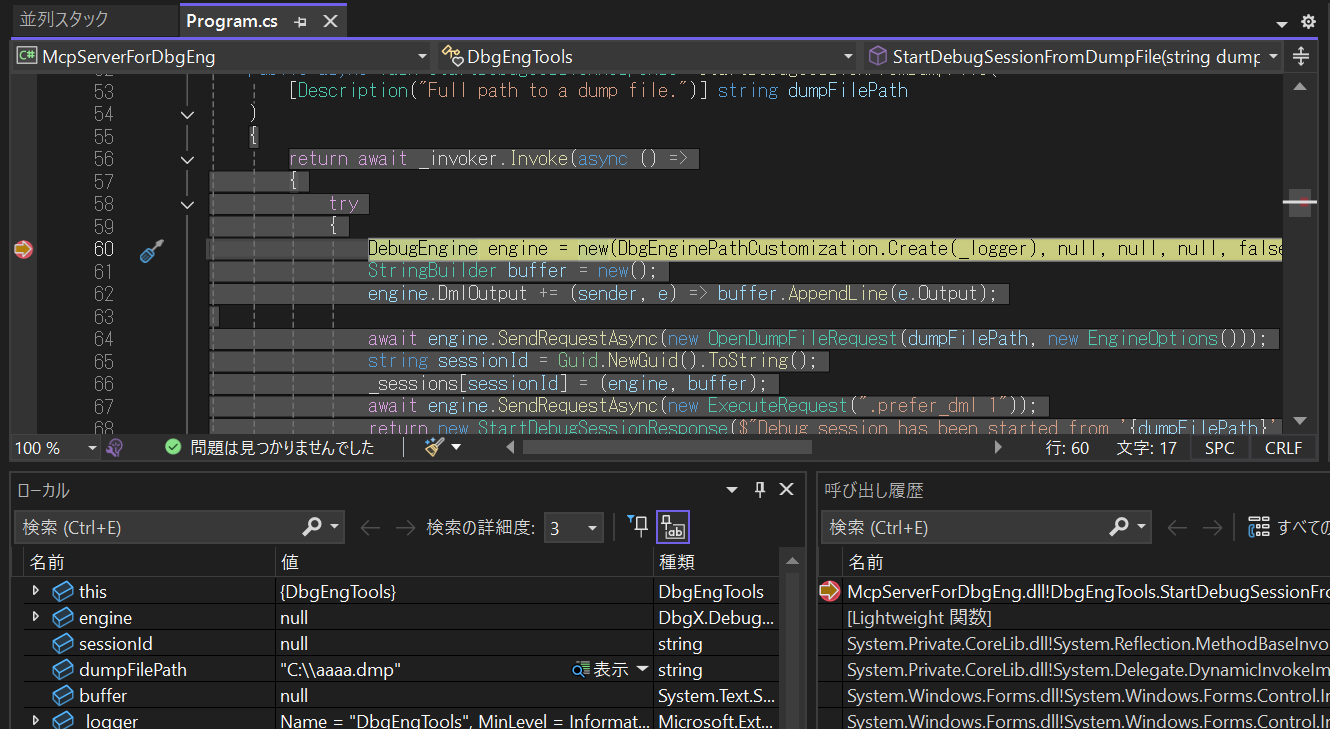Expand the 'this' variable row

tap(36, 591)
